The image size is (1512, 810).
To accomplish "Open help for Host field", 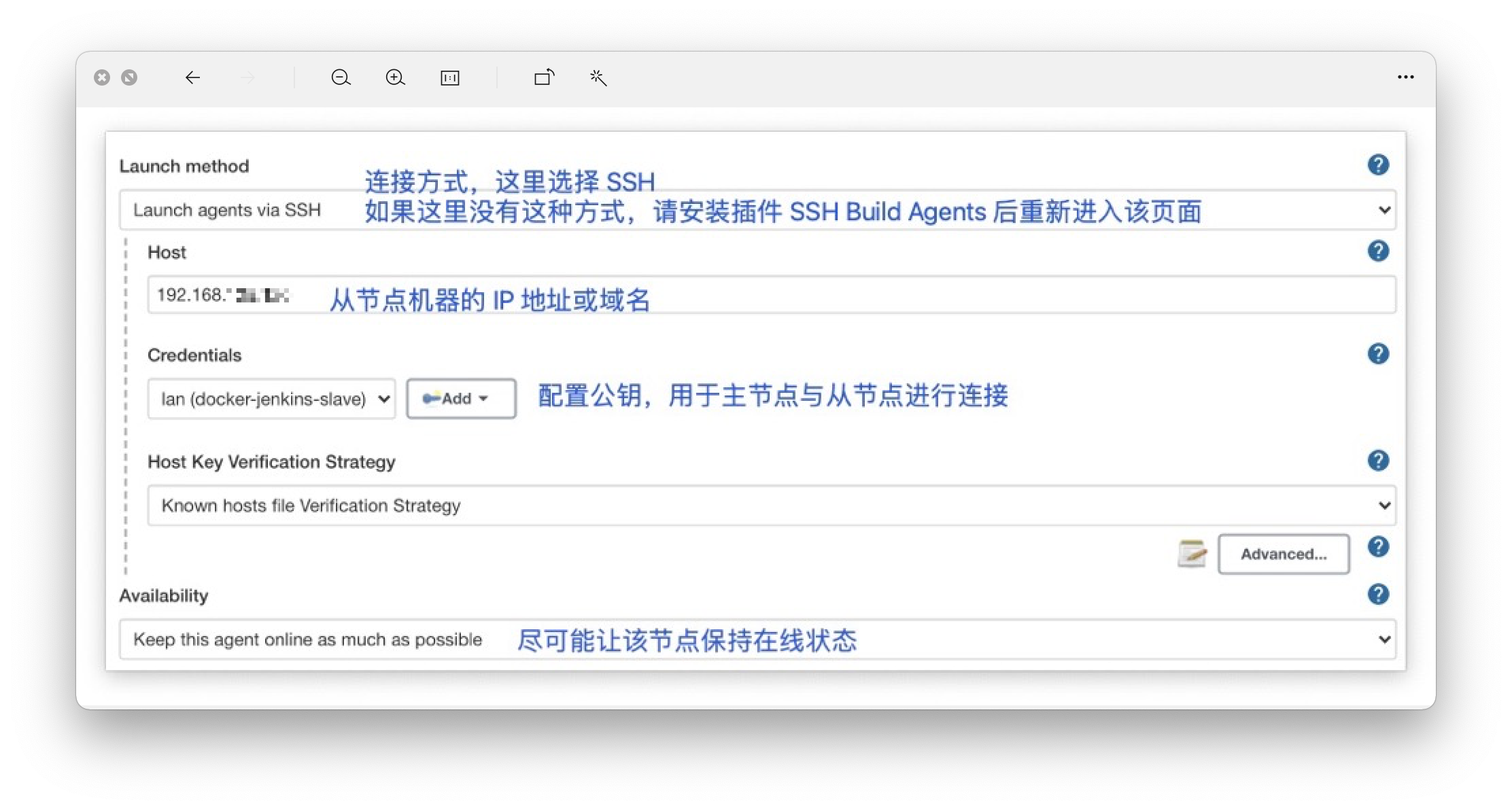I will tap(1378, 251).
